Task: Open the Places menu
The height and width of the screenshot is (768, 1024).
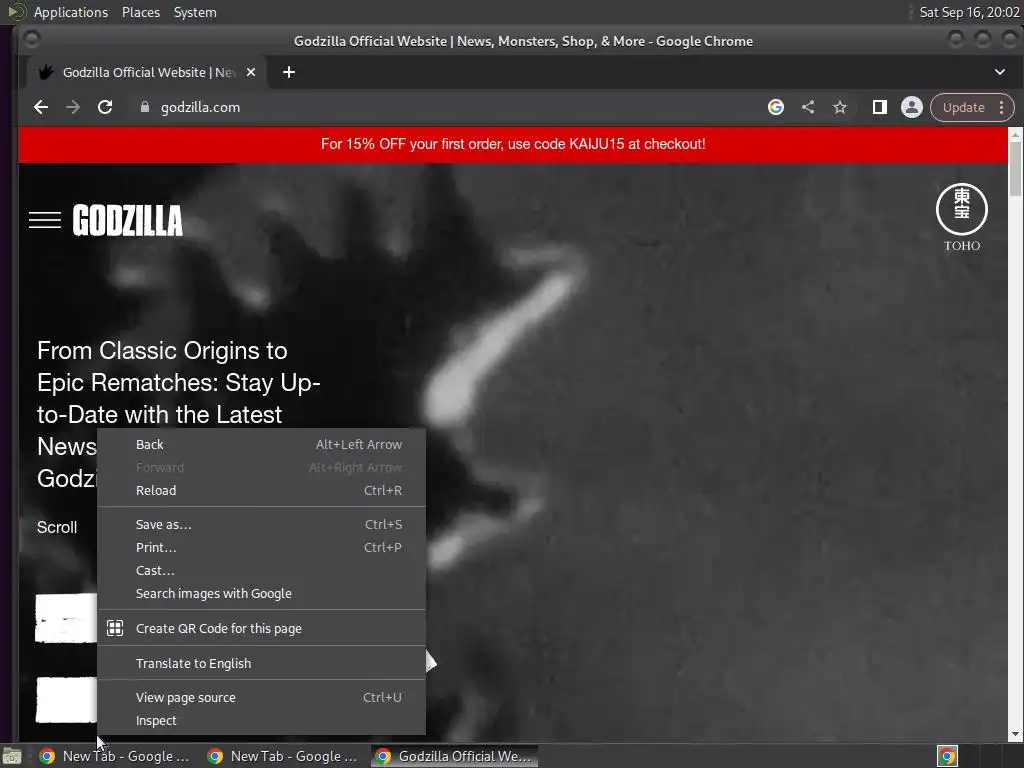Action: pos(141,12)
